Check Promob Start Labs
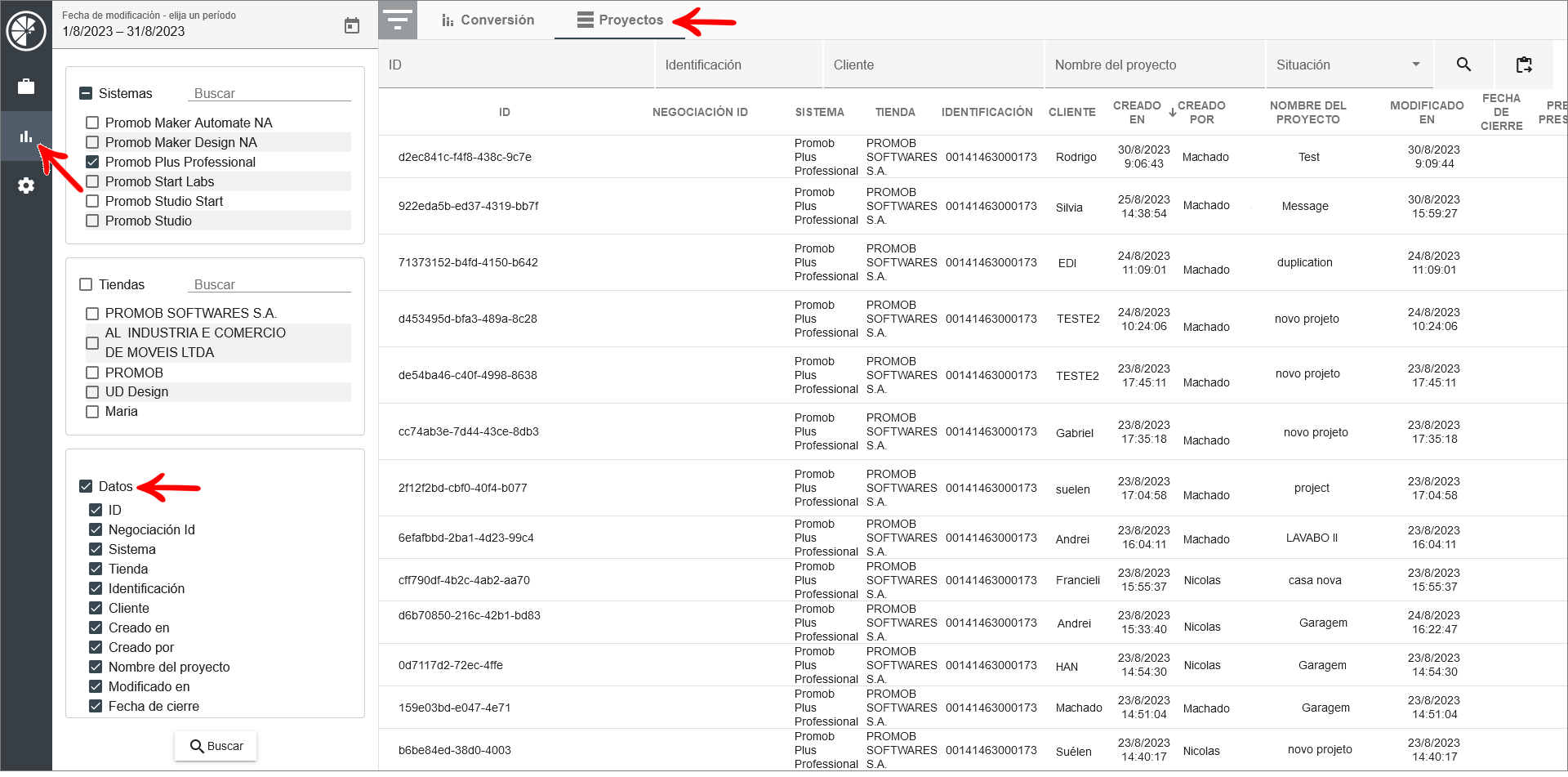1568x777 pixels. 92,181
